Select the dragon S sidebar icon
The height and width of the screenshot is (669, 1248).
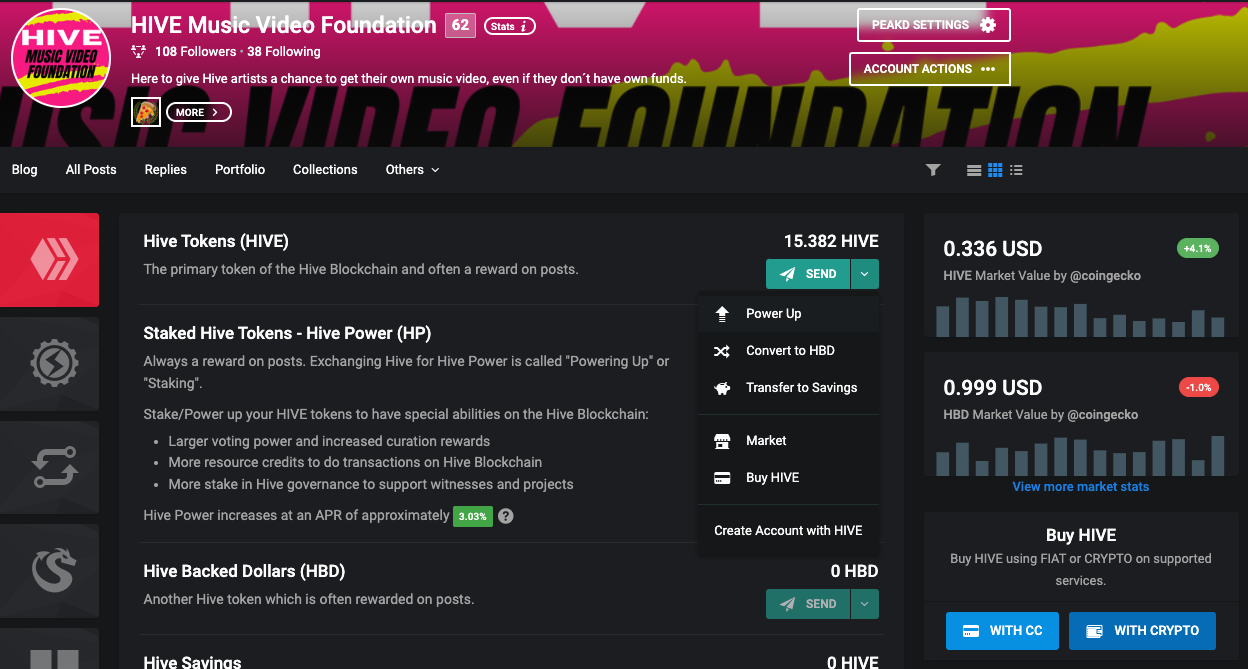[49, 571]
